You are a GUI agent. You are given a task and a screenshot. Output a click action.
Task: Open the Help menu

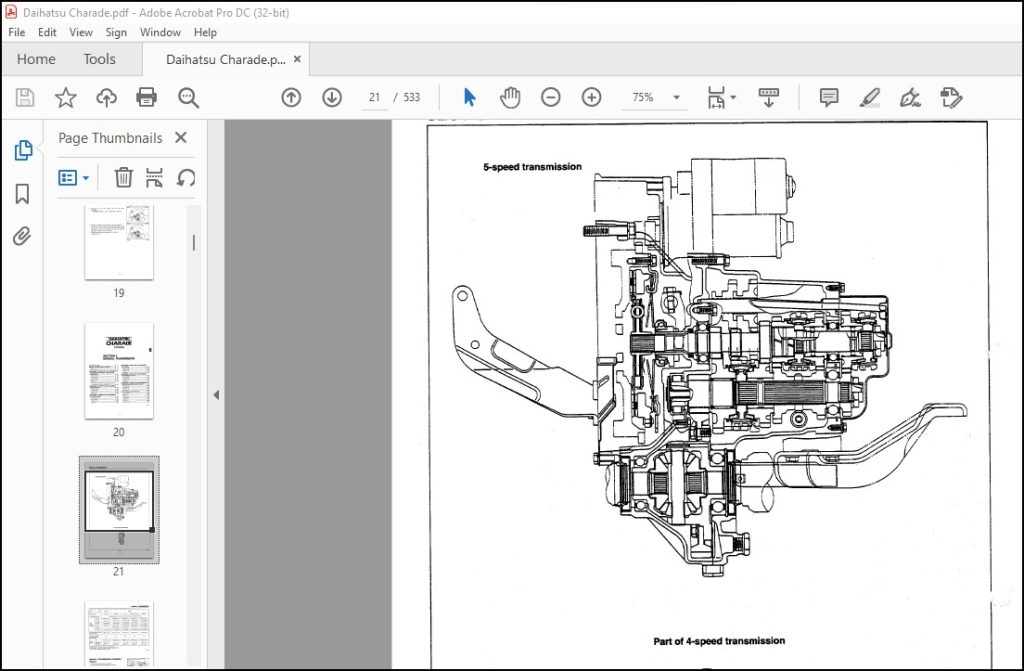pos(205,32)
